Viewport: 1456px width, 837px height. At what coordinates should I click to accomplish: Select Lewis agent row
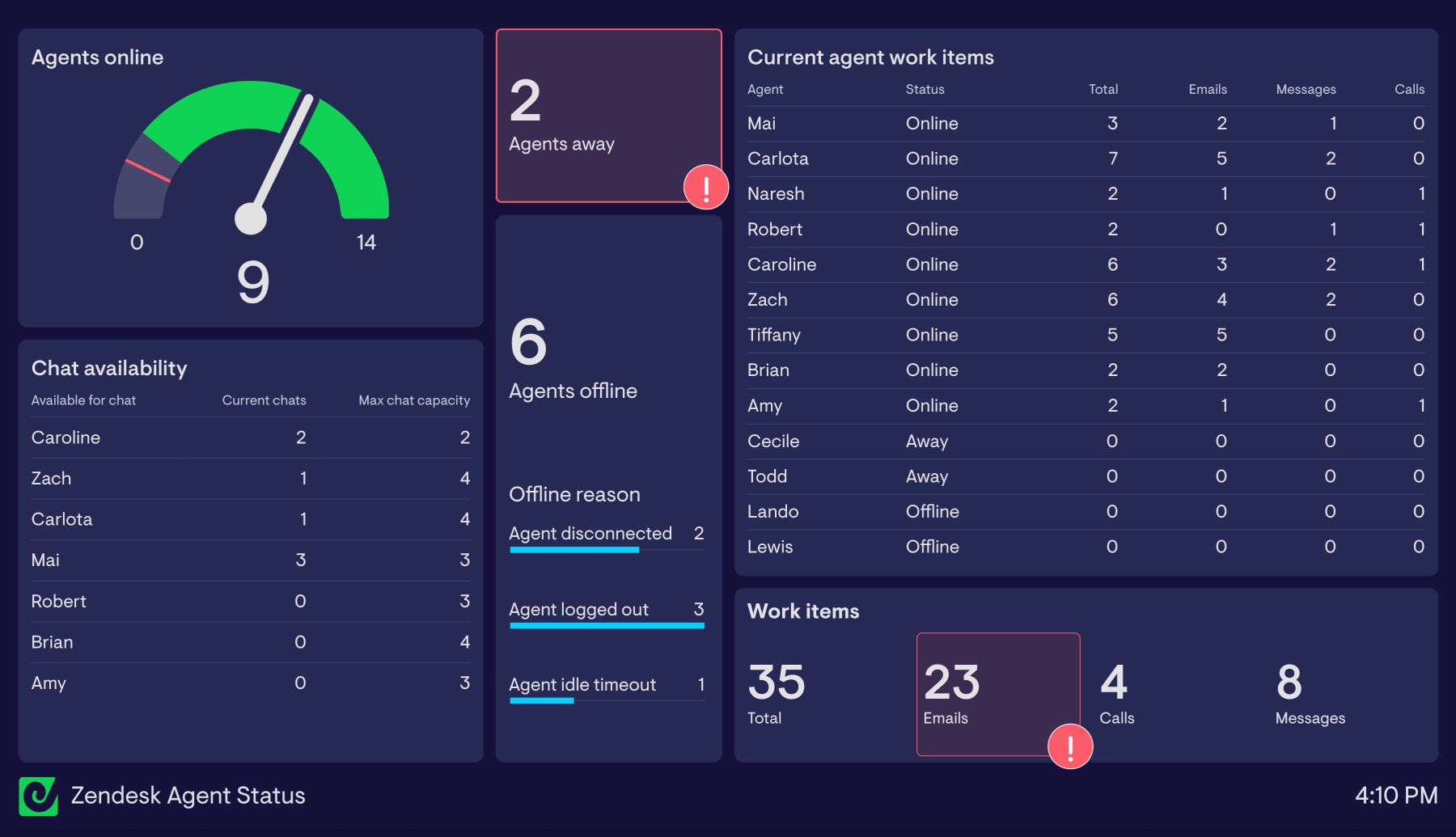click(1086, 547)
